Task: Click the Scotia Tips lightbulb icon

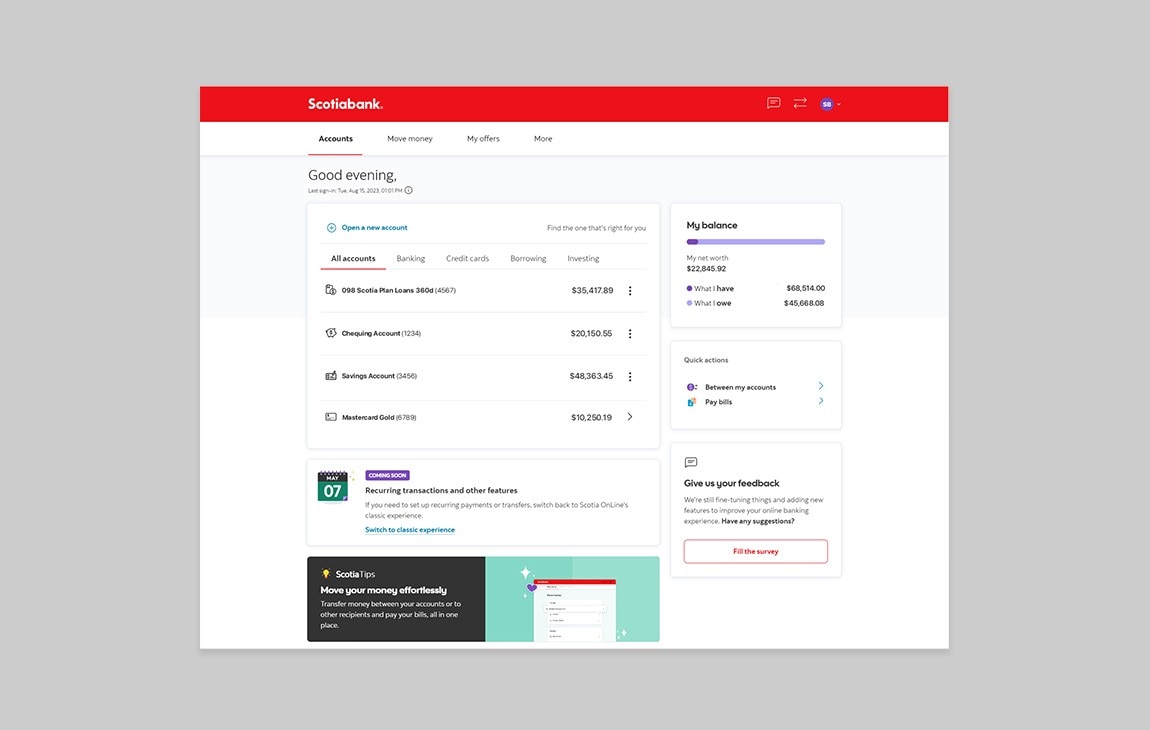Action: click(326, 573)
